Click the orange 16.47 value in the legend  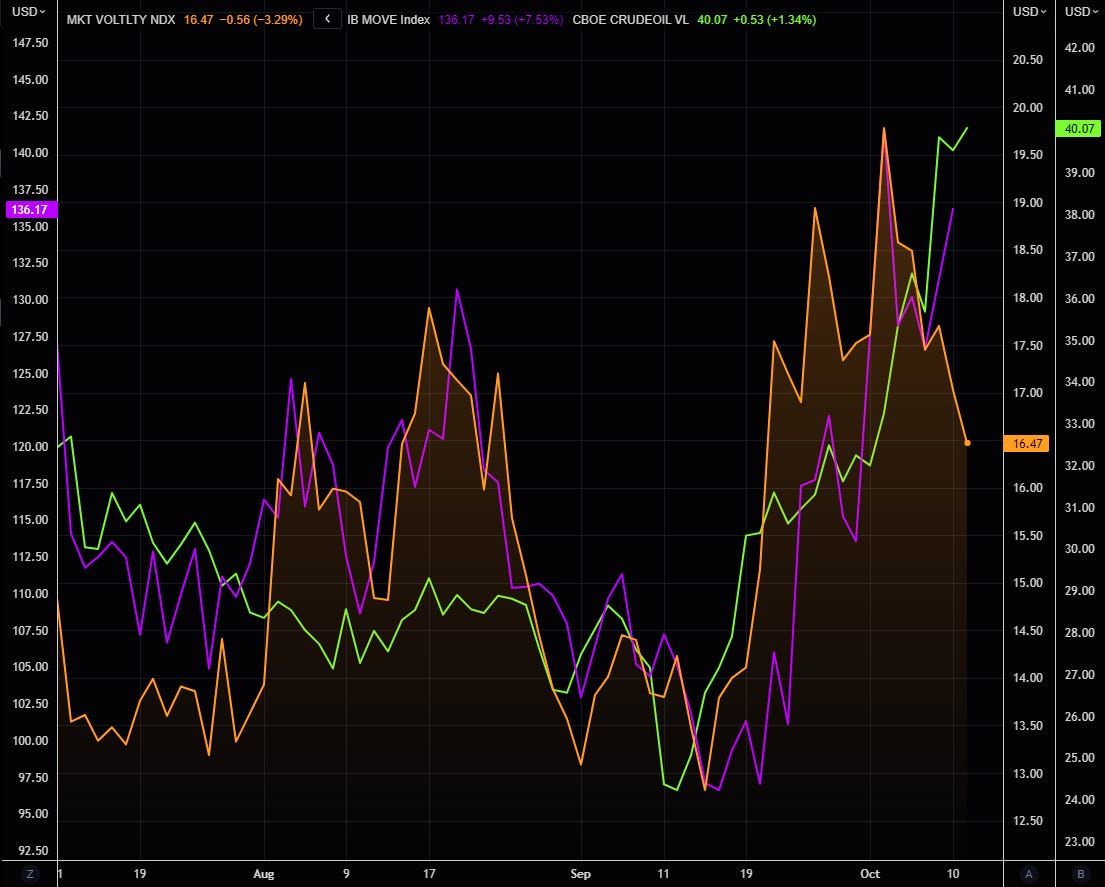[x=198, y=20]
